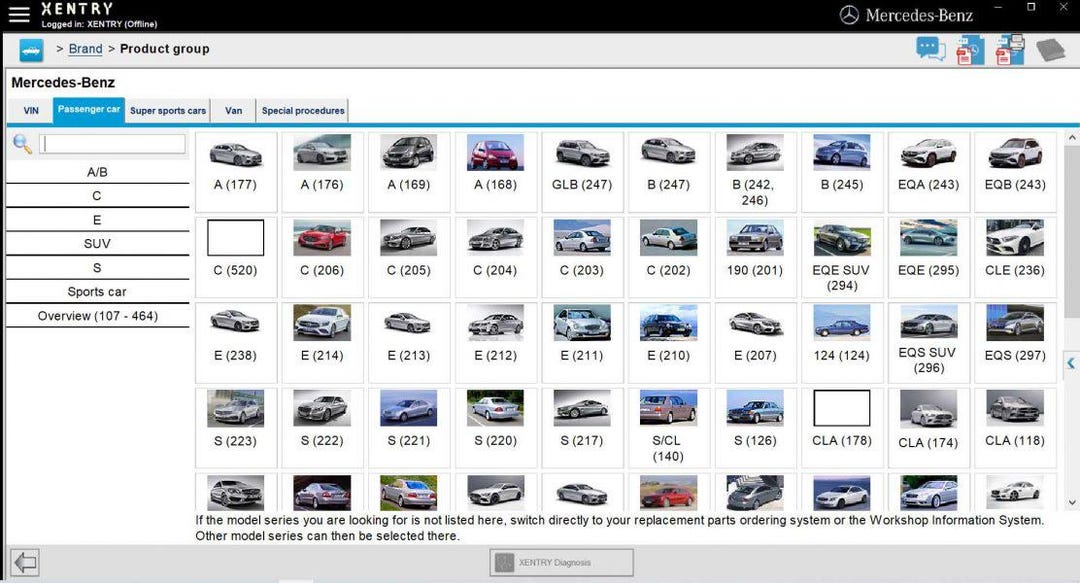Open the support messages icon at top right

929,48
